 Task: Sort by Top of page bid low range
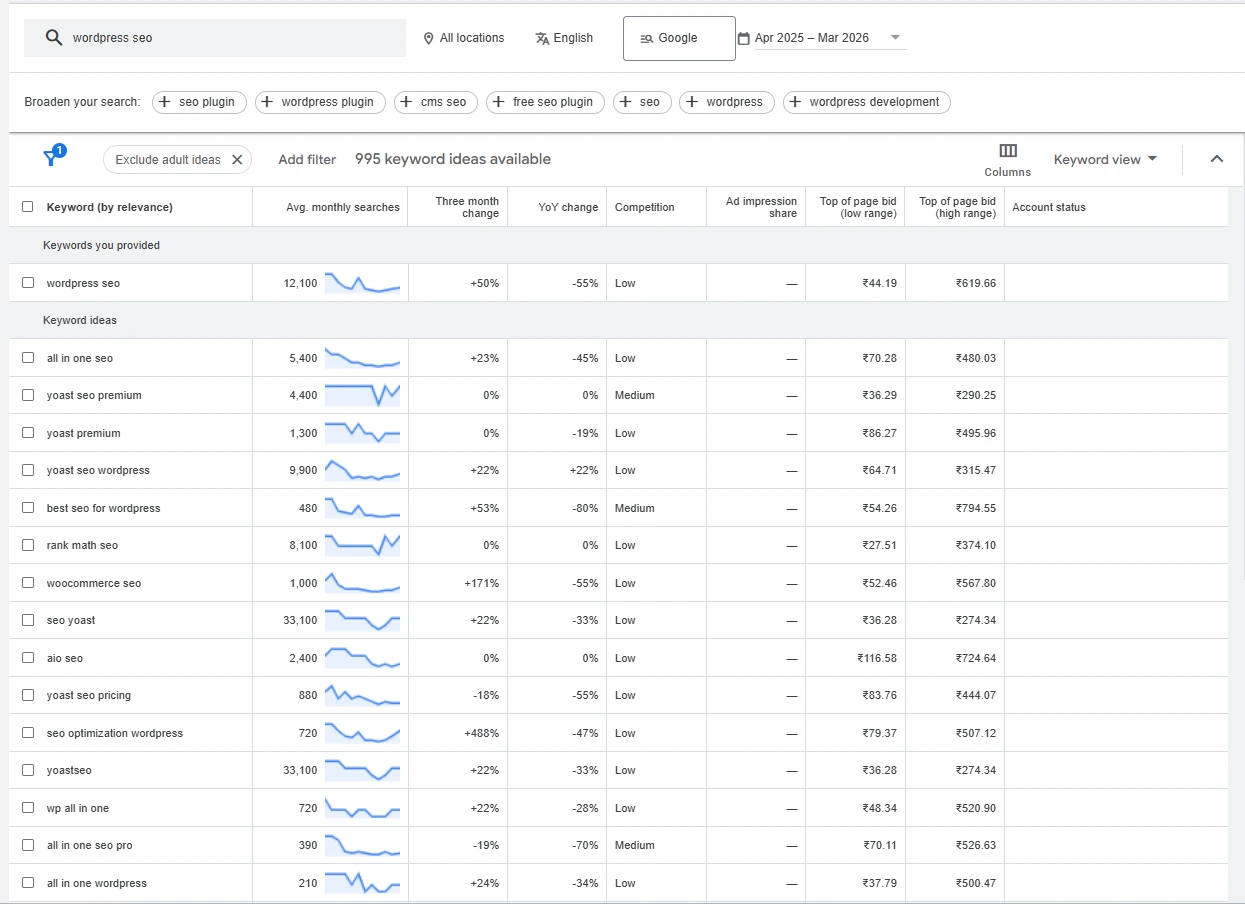(858, 207)
